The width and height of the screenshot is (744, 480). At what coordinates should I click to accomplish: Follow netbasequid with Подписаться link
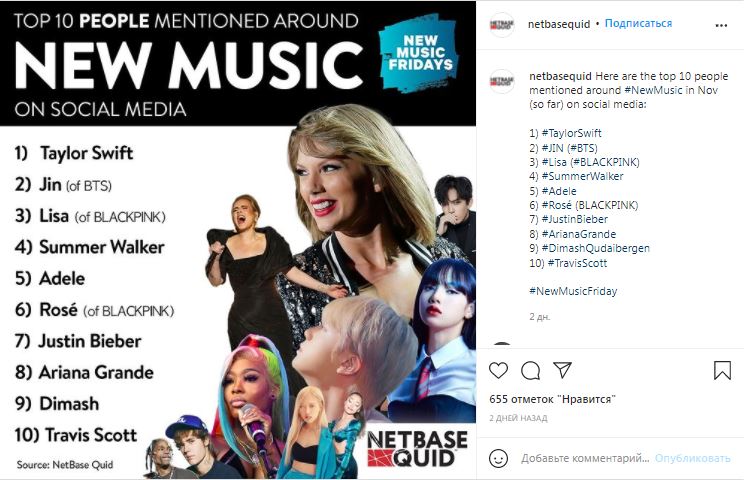(638, 23)
